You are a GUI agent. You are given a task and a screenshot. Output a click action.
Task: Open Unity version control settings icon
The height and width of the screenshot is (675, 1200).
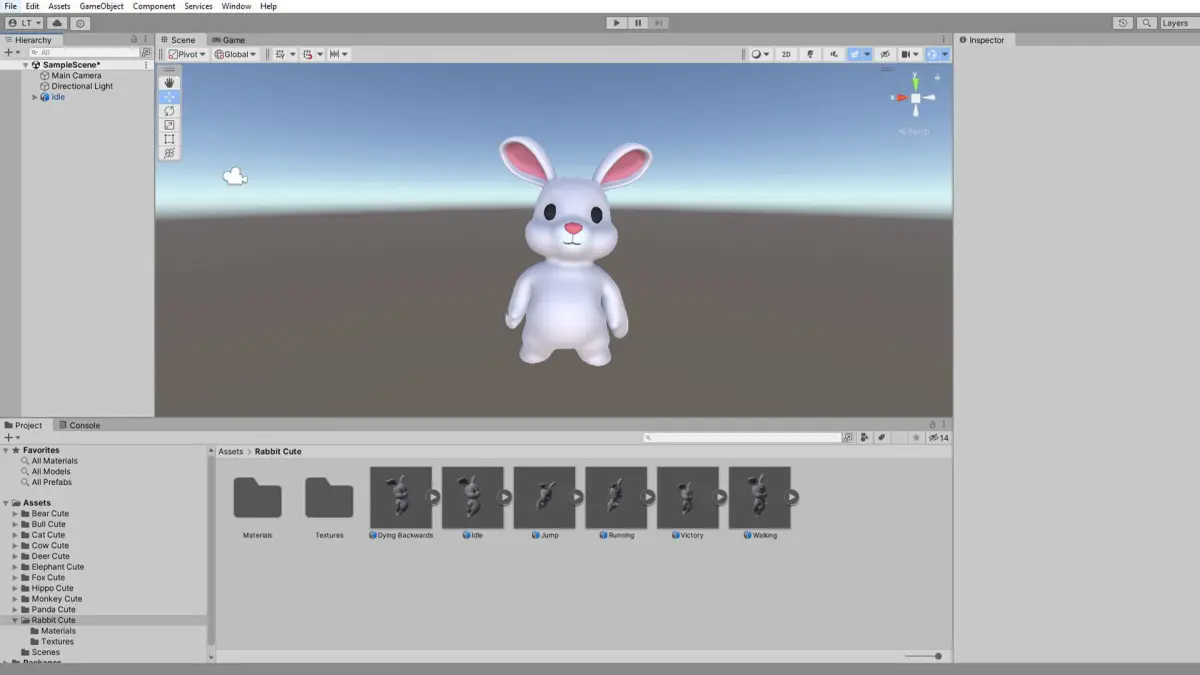coord(81,23)
